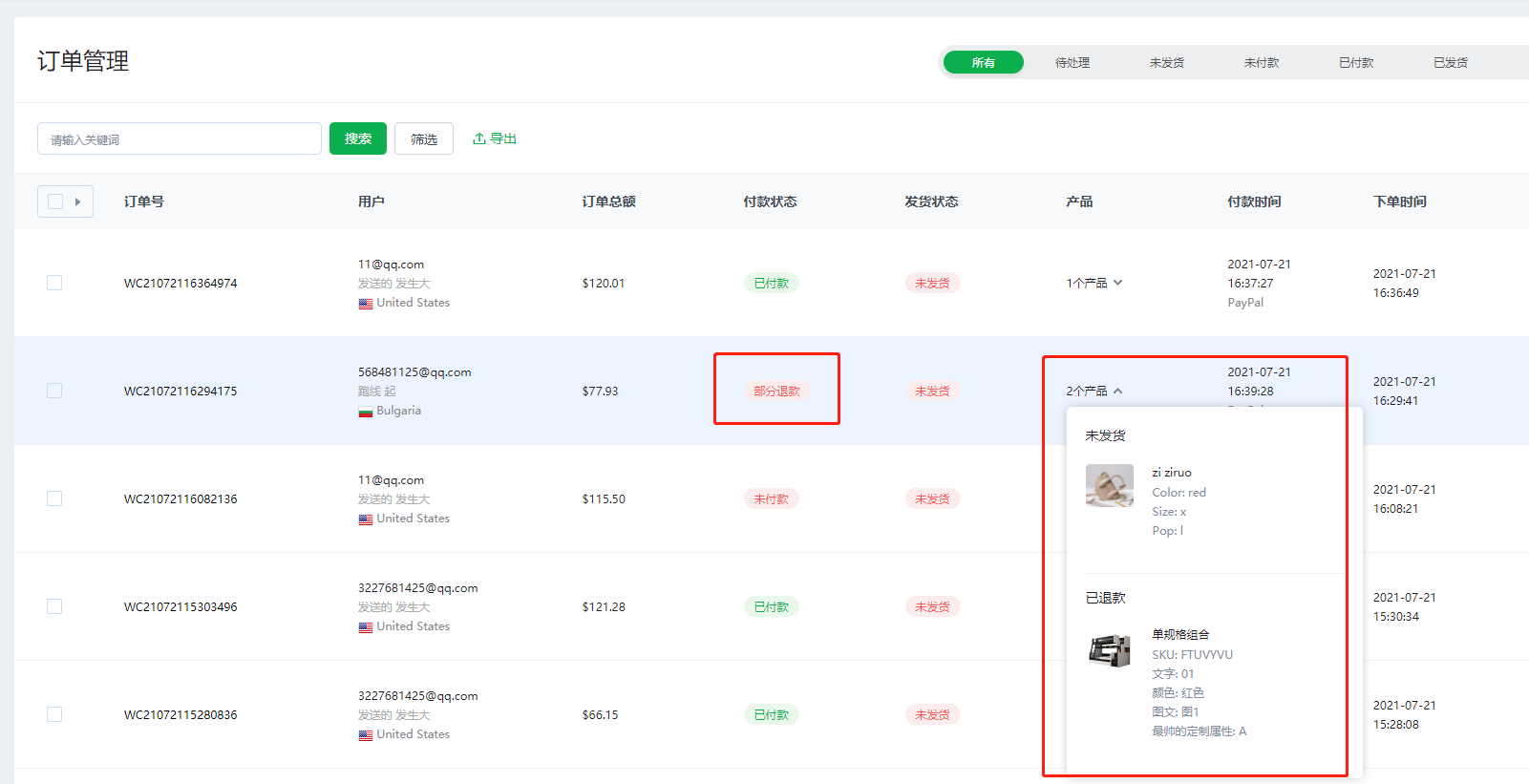This screenshot has width=1529, height=784.
Task: Focus the keyword search input field
Action: coord(180,139)
